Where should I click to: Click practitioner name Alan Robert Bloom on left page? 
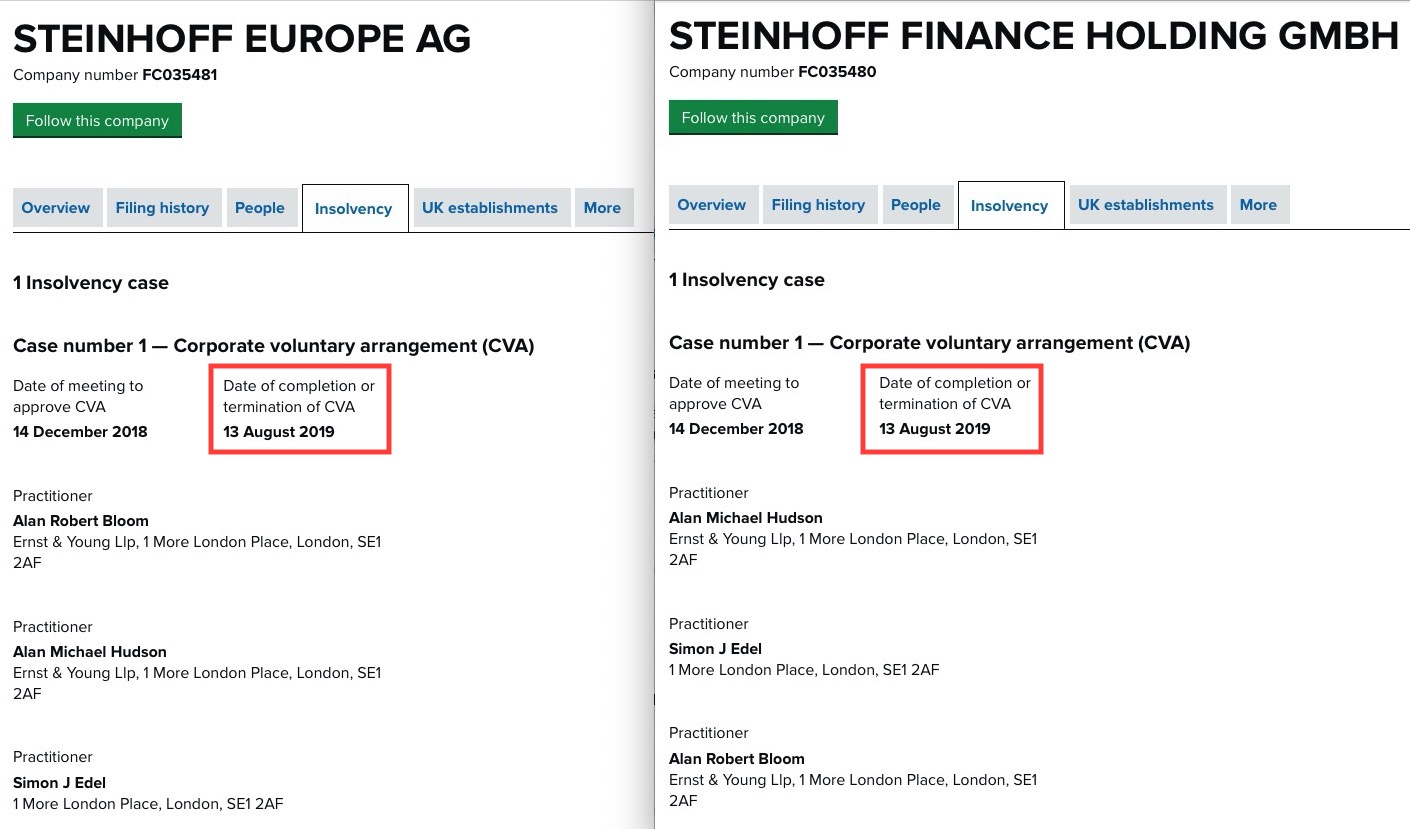coord(80,521)
